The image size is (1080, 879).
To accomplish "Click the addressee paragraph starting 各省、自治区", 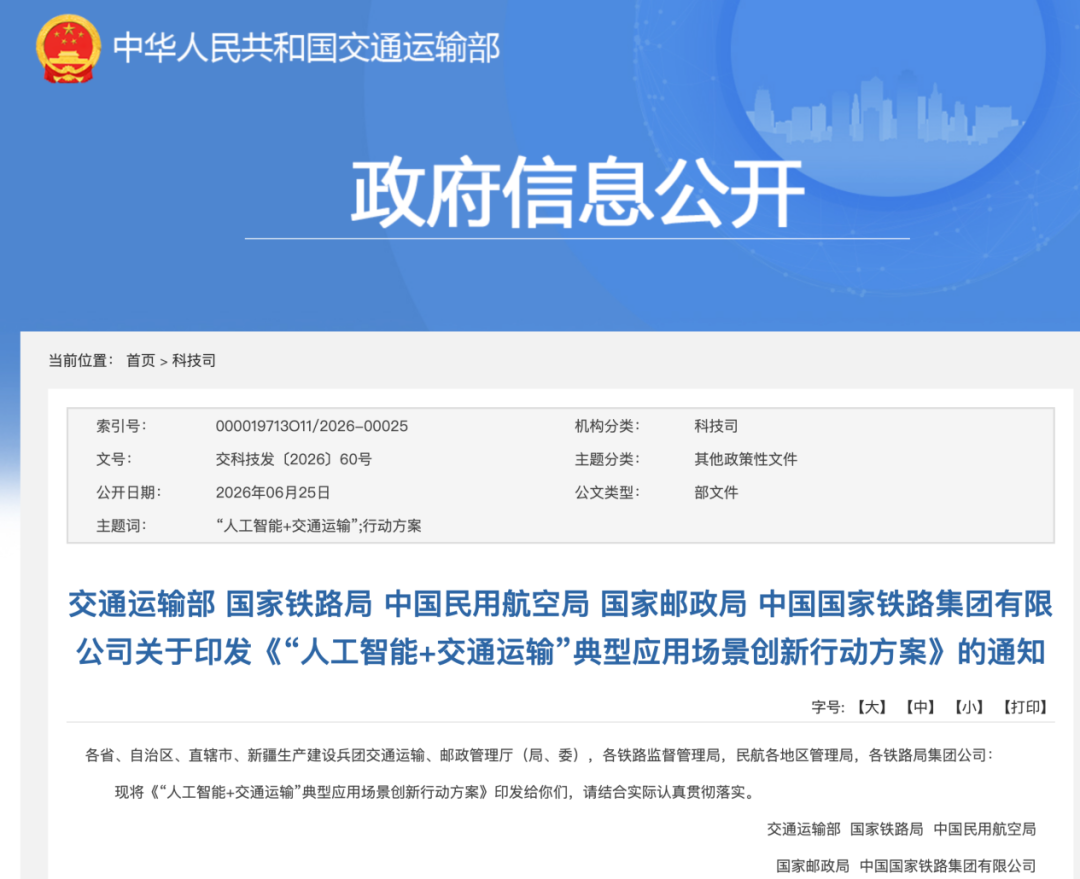I will tap(539, 755).
